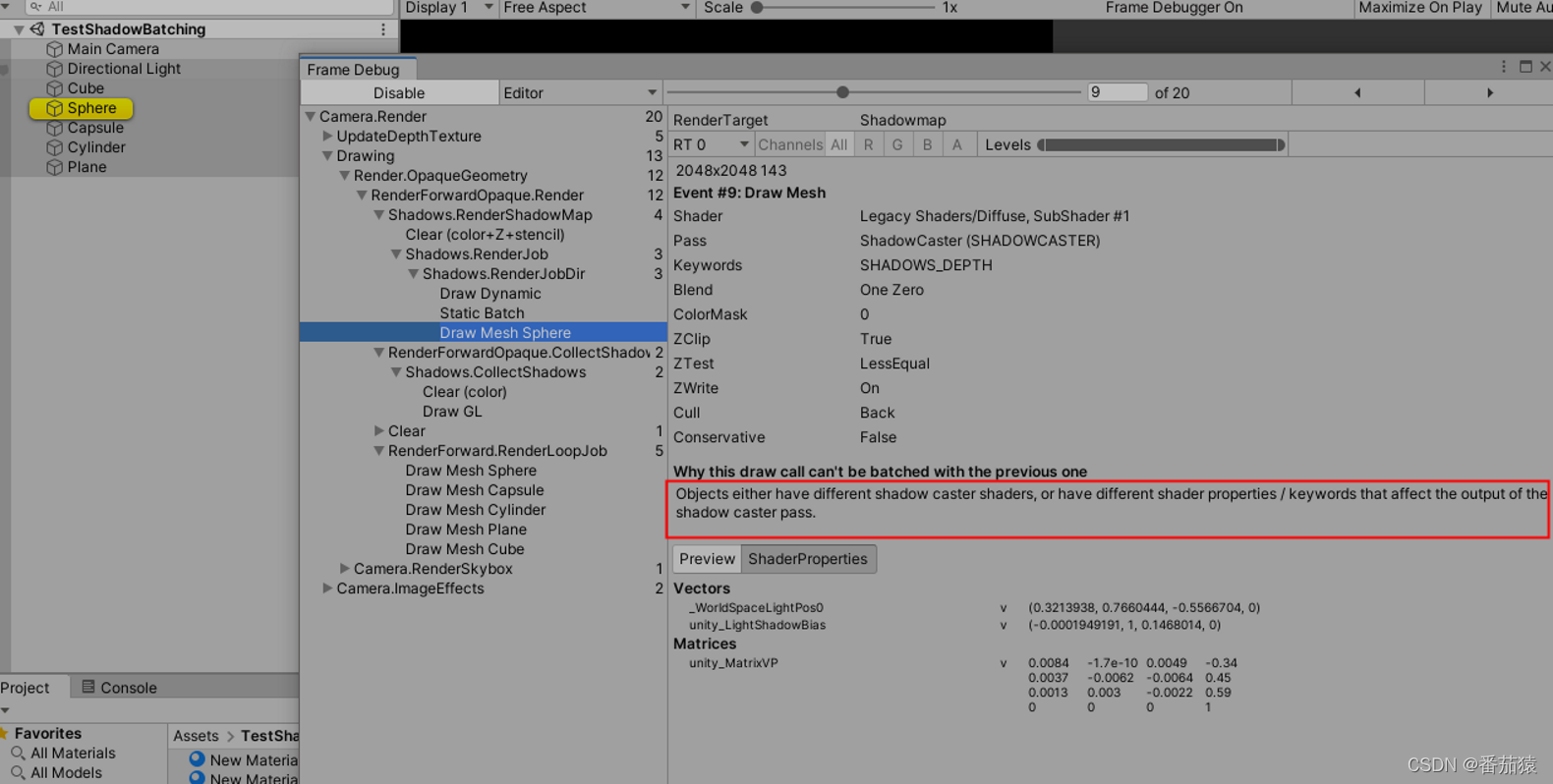
Task: Collapse the Shadows.RenderShadowMap node
Action: [x=378, y=214]
